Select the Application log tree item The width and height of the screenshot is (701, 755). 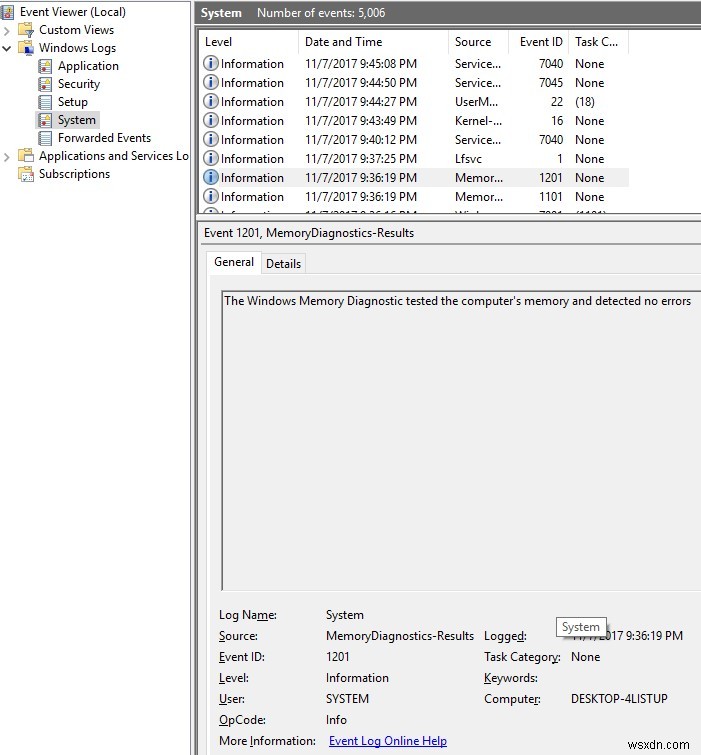tap(88, 66)
